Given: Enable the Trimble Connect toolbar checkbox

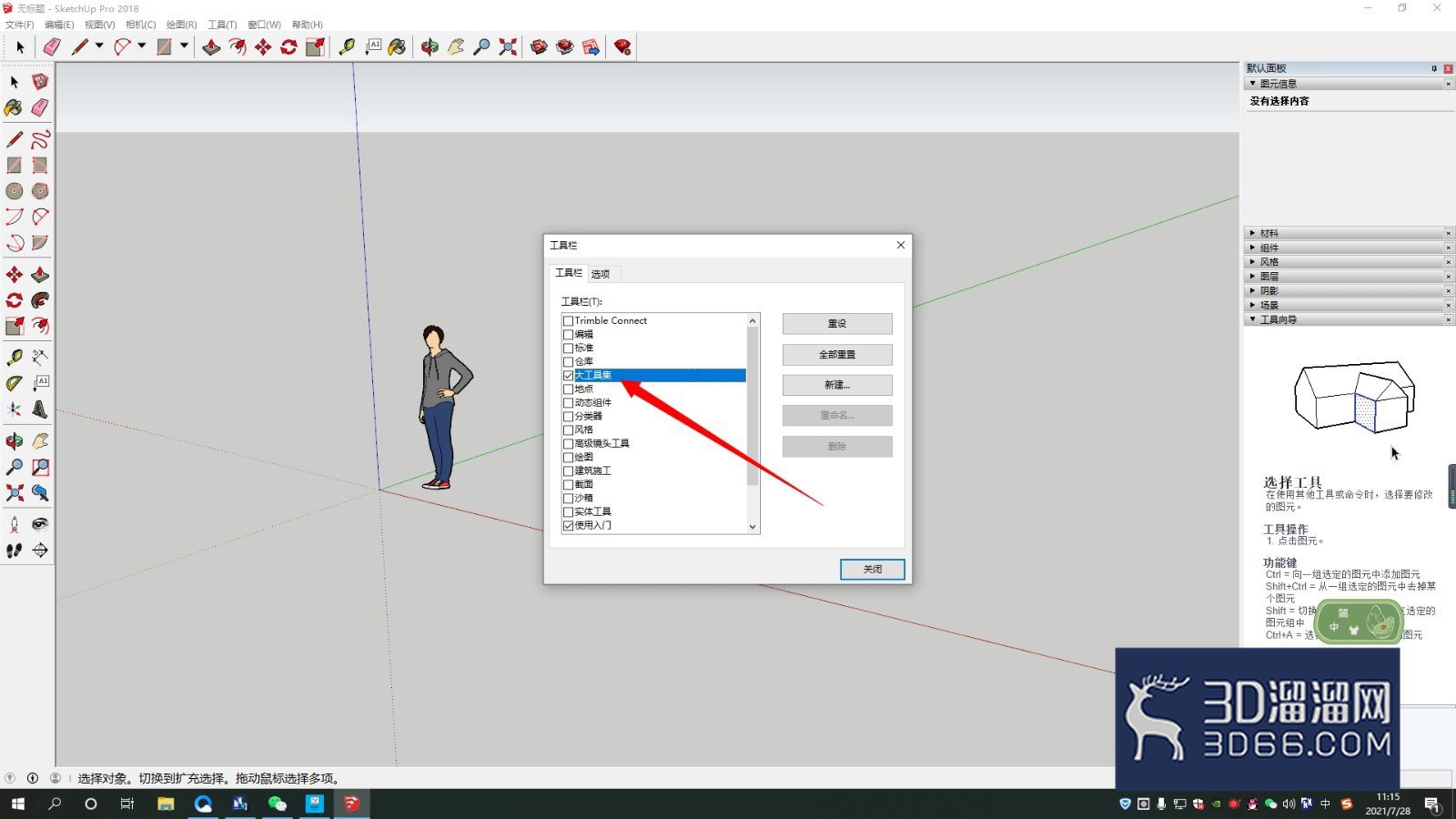Looking at the screenshot, I should point(568,321).
